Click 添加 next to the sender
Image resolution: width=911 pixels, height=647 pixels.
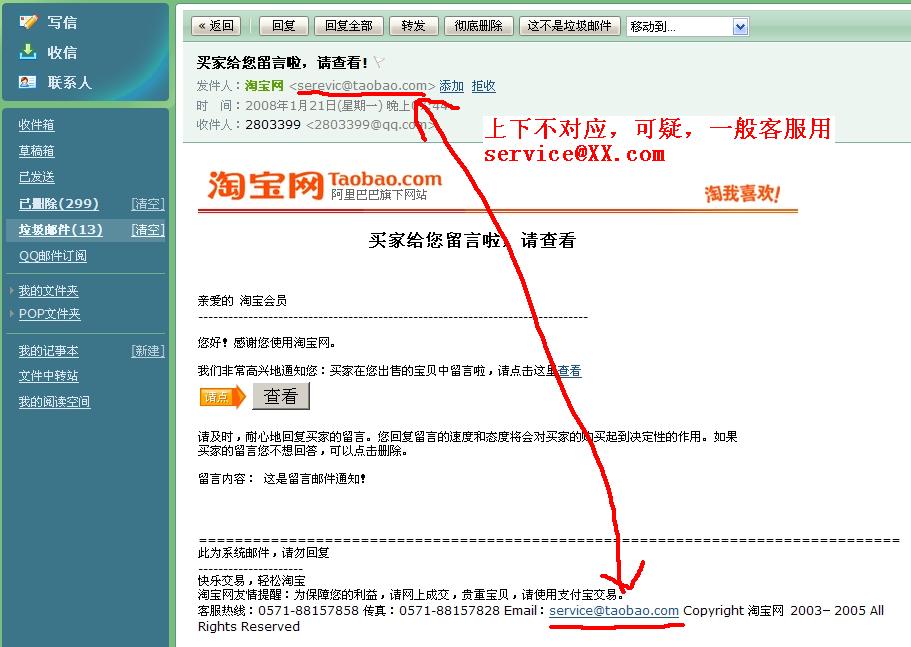pyautogui.click(x=451, y=86)
